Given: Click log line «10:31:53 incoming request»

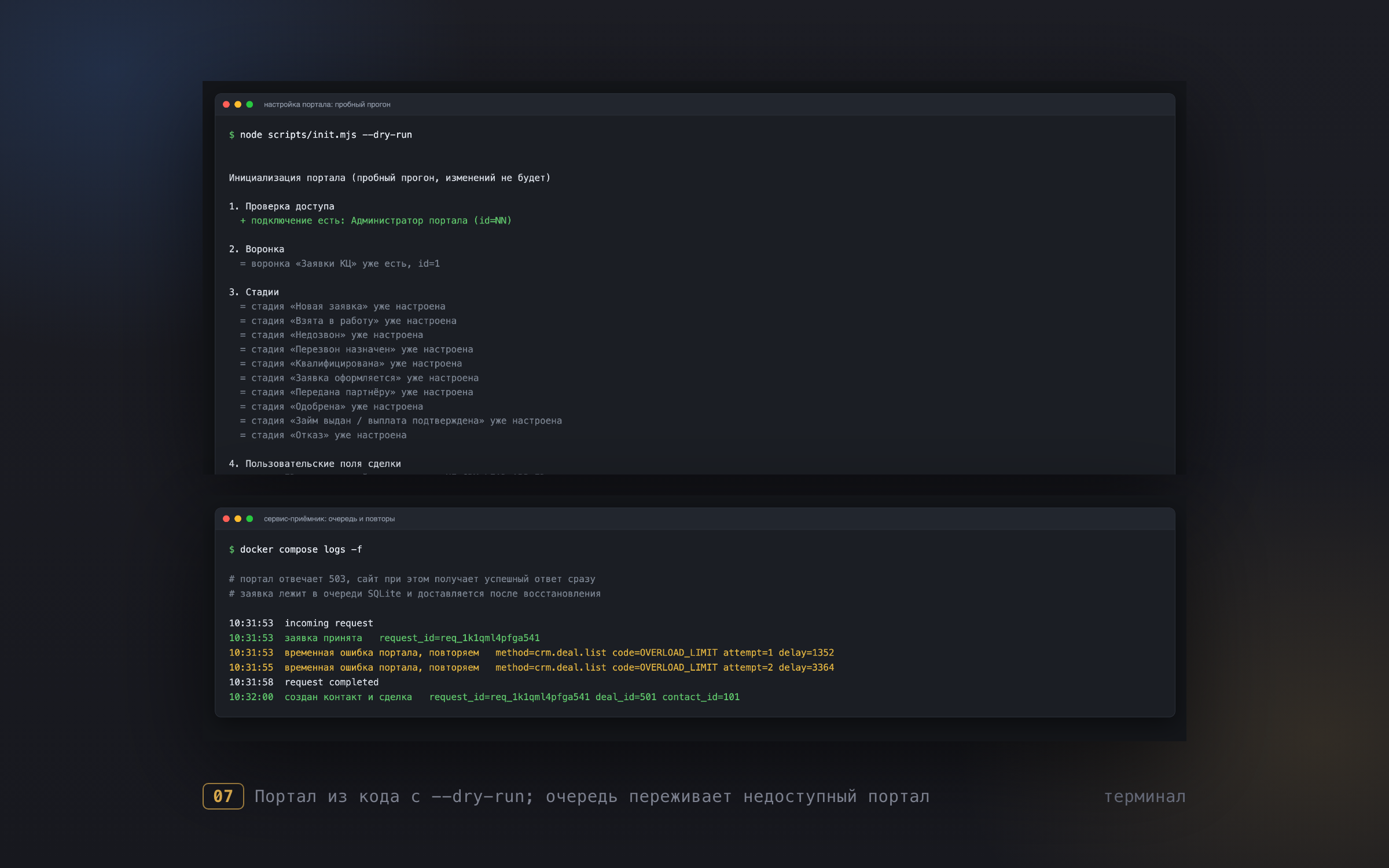Looking at the screenshot, I should pyautogui.click(x=301, y=624).
